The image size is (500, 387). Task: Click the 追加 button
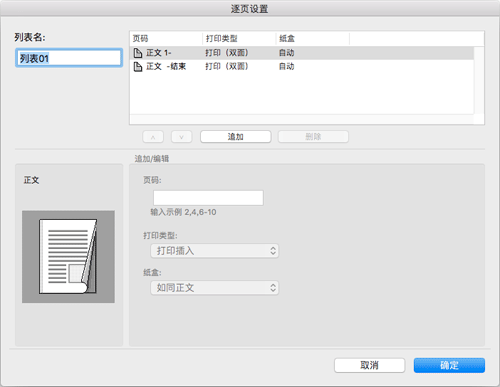tap(236, 137)
